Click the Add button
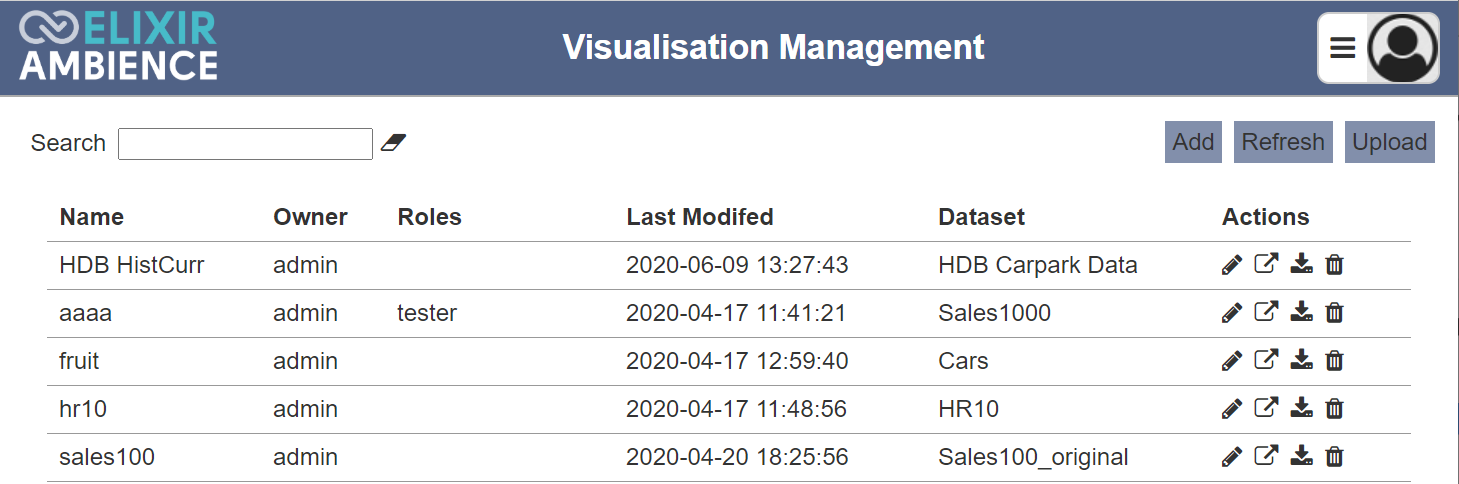This screenshot has height=484, width=1459. 1193,142
